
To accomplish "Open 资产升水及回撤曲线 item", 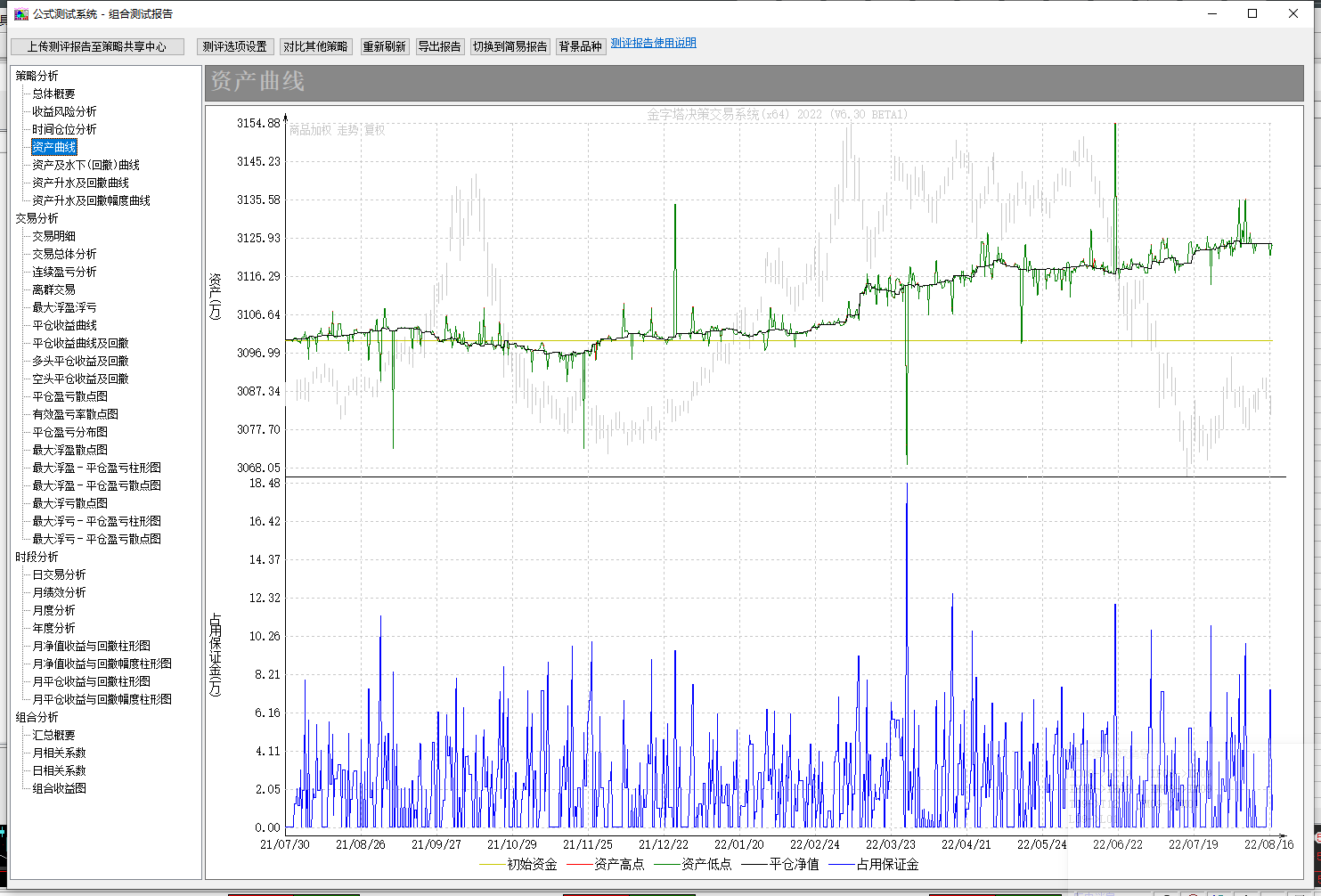I will [81, 183].
